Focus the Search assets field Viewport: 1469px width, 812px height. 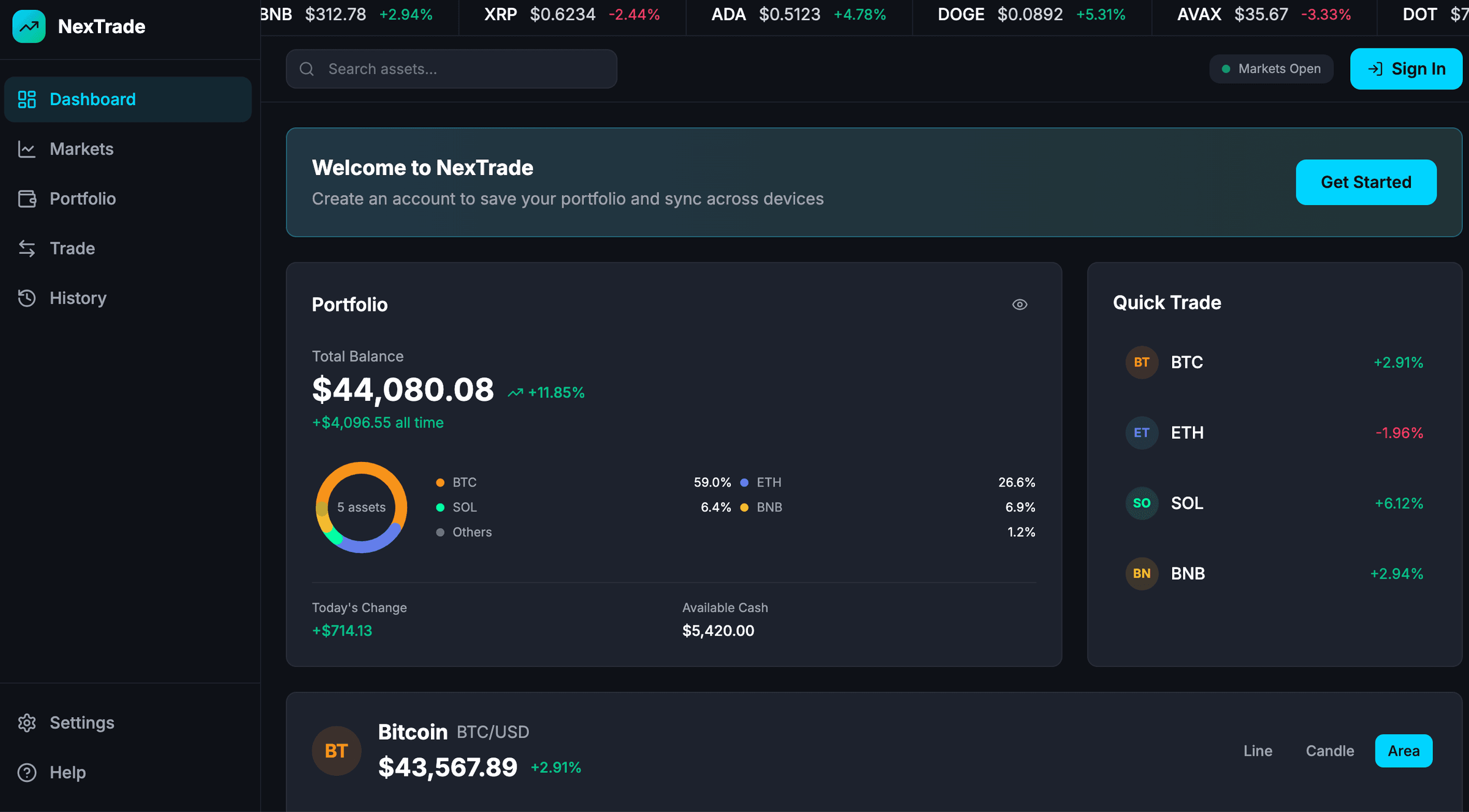point(452,69)
